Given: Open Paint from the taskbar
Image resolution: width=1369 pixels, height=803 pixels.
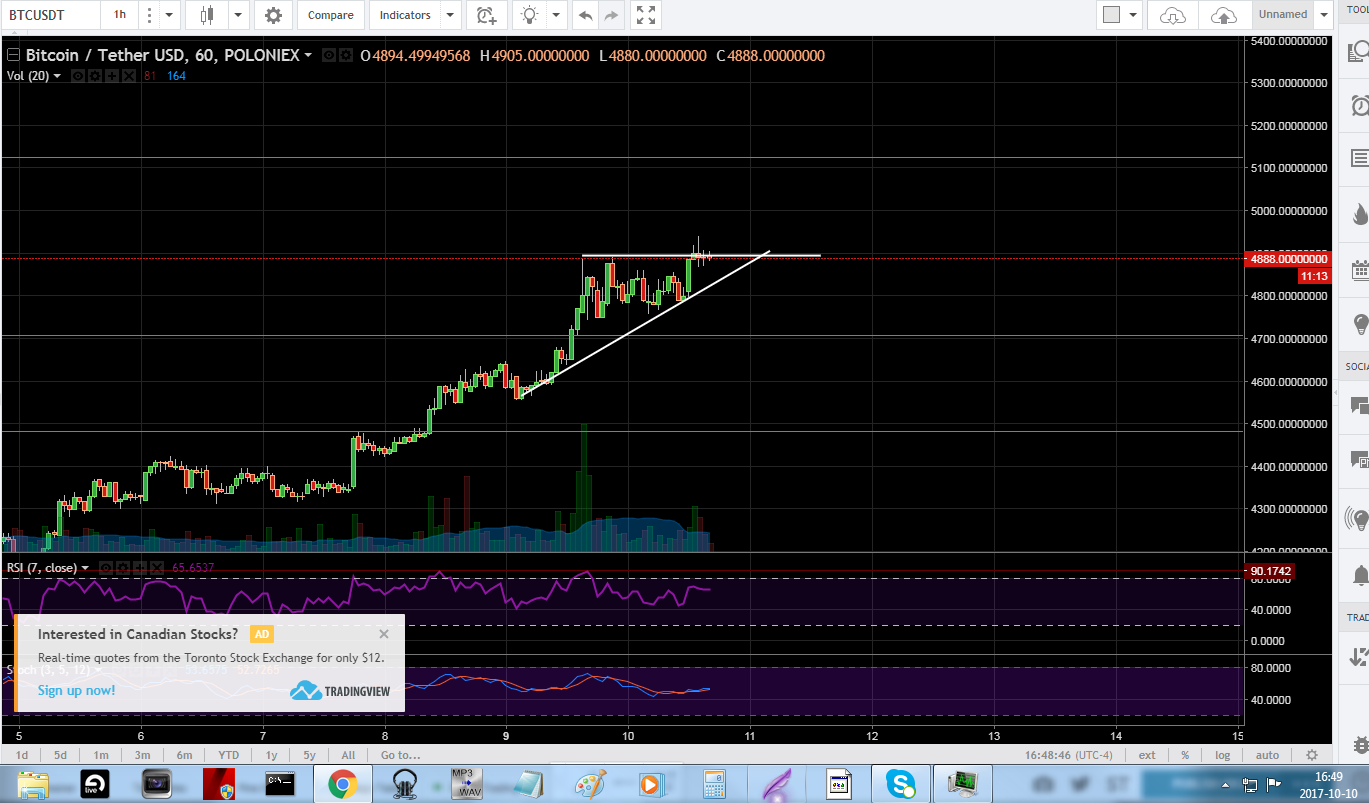Looking at the screenshot, I should point(589,783).
